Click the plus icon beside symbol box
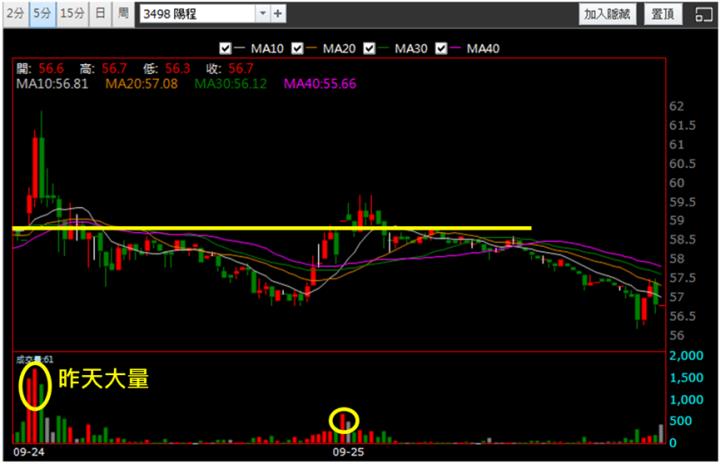This screenshot has width=720, height=464. tap(278, 14)
